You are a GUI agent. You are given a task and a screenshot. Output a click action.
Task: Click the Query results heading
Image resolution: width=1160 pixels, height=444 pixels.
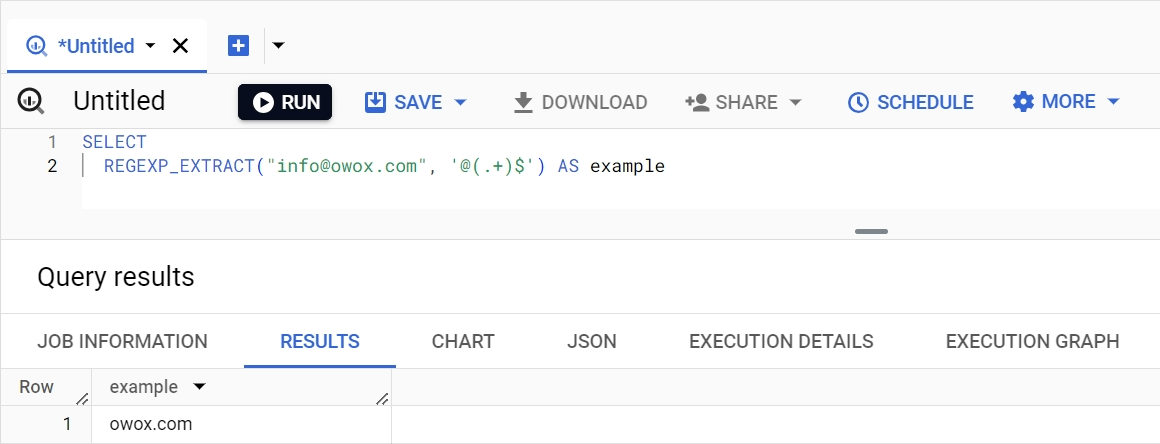115,277
